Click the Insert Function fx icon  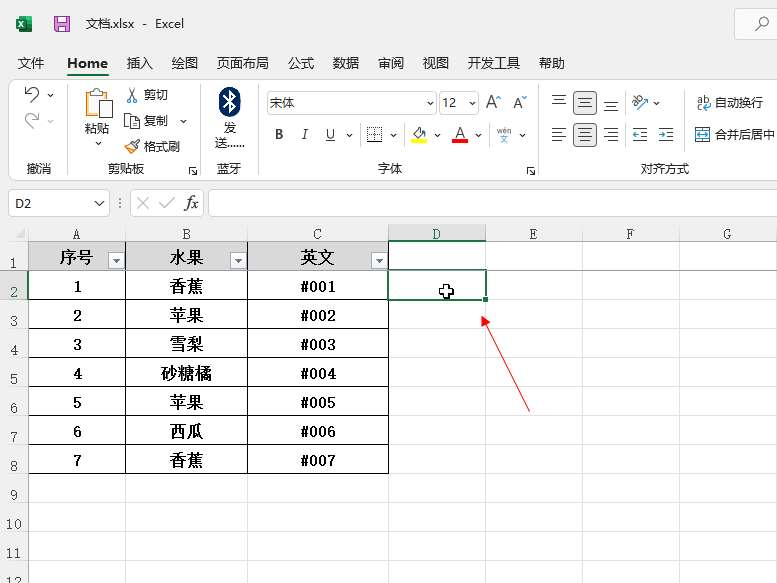(x=191, y=203)
